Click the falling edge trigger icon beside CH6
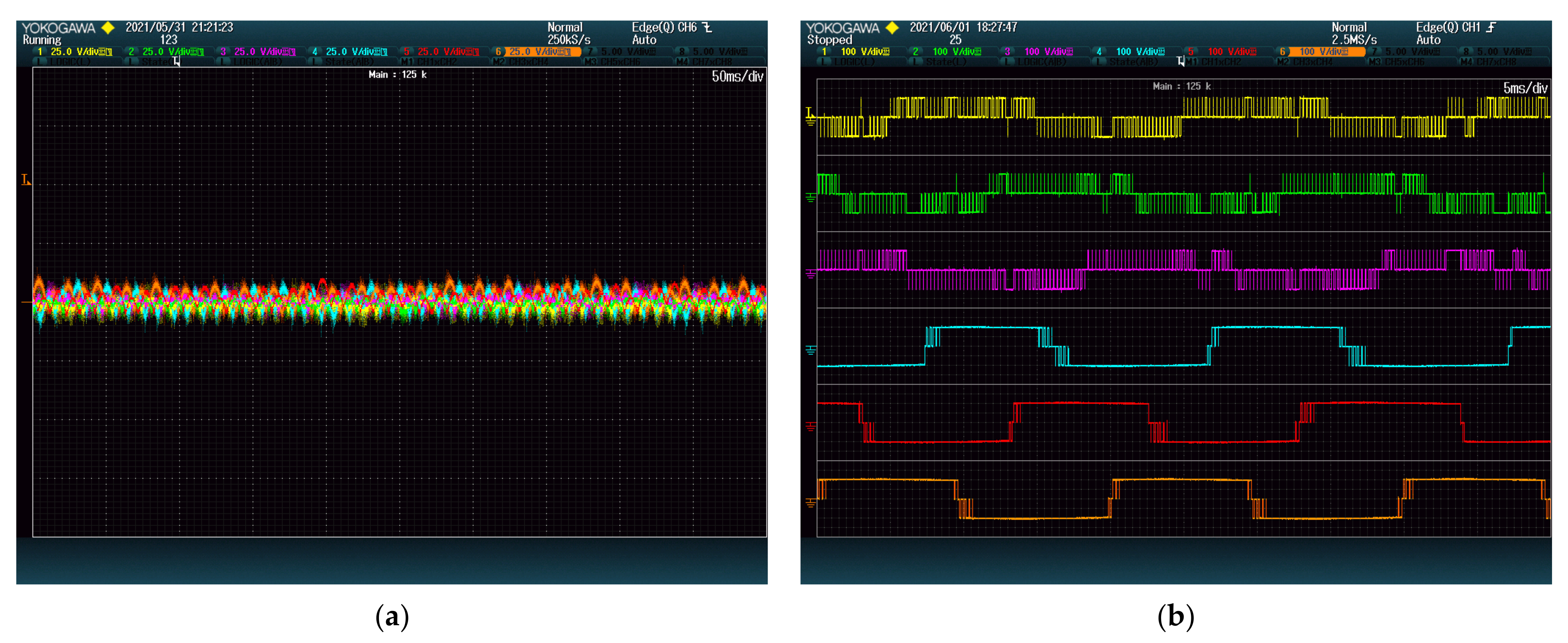Screen dimensions: 1568x643 pos(707,27)
